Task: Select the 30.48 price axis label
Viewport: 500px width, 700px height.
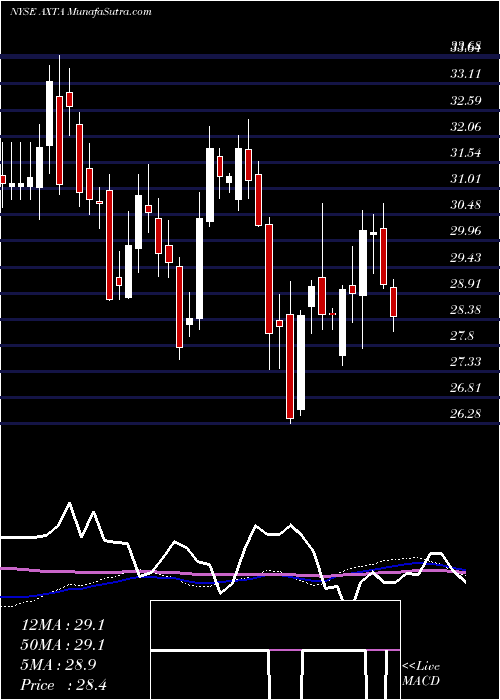Action: click(466, 205)
